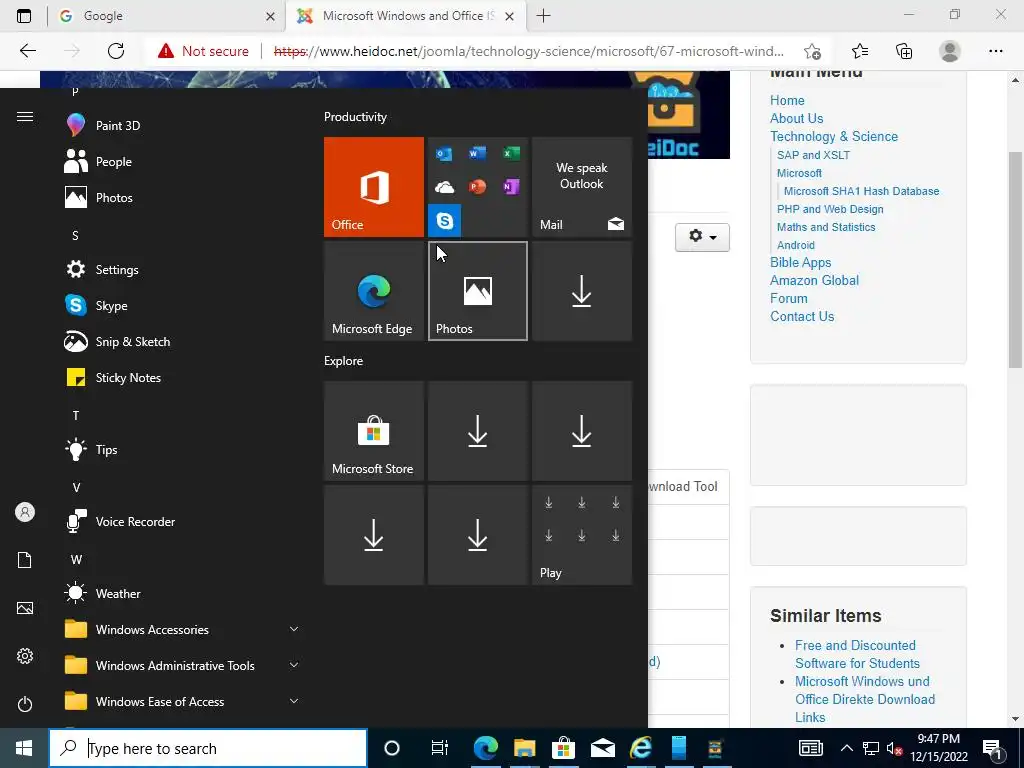Click the browser page scrollbar

(x=1015, y=260)
